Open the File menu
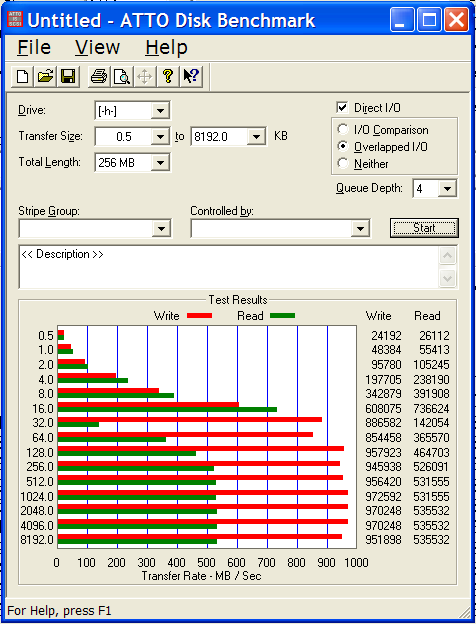The width and height of the screenshot is (476, 624). [x=34, y=48]
